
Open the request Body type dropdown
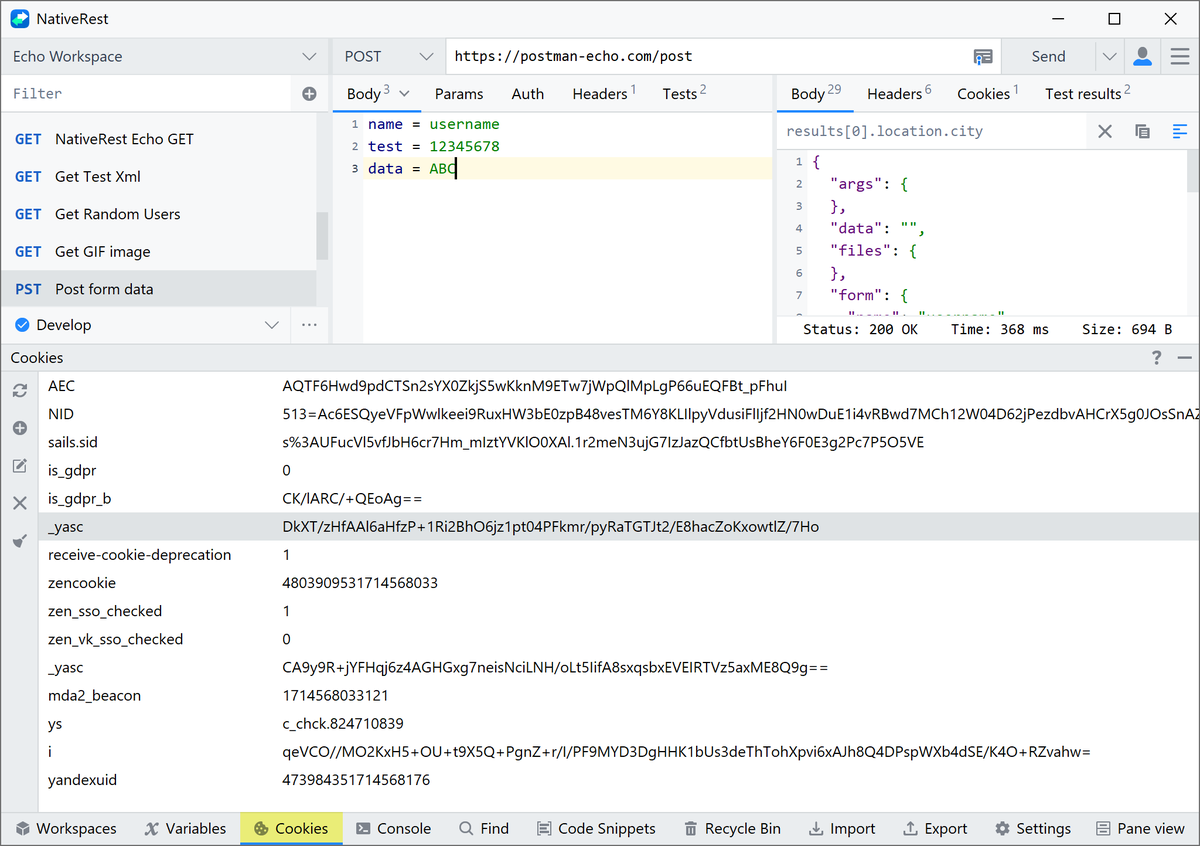404,93
